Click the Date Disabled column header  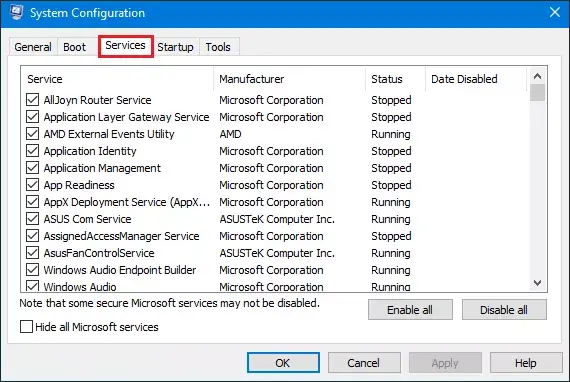(475, 79)
